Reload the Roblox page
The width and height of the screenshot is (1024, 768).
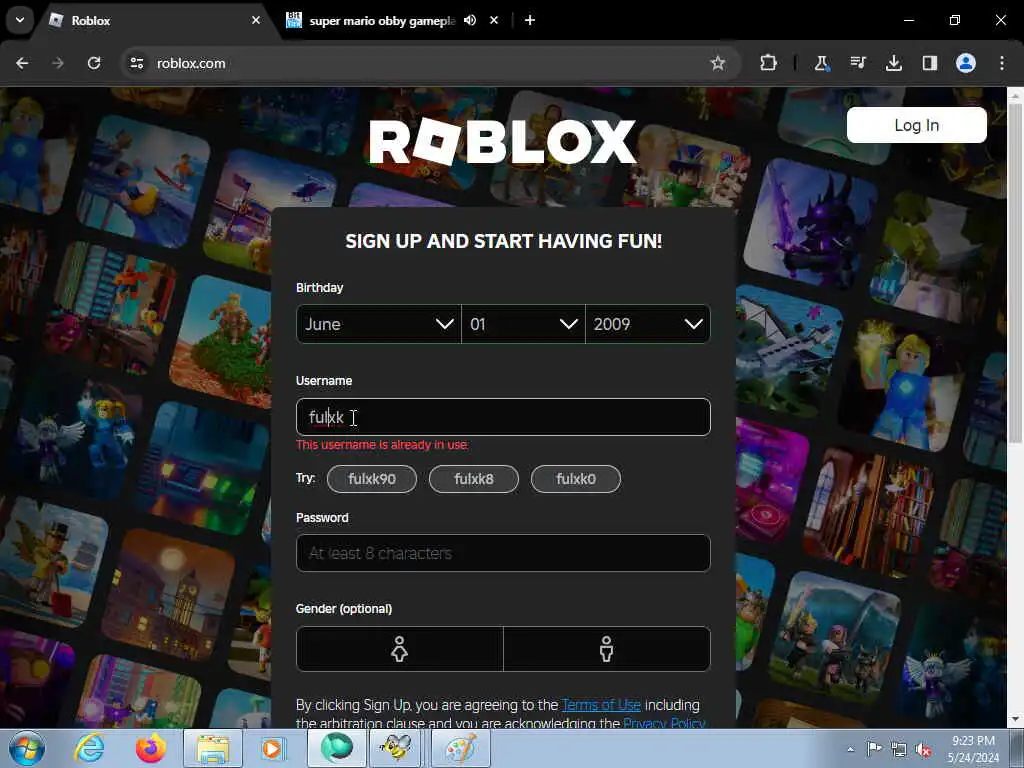[94, 63]
